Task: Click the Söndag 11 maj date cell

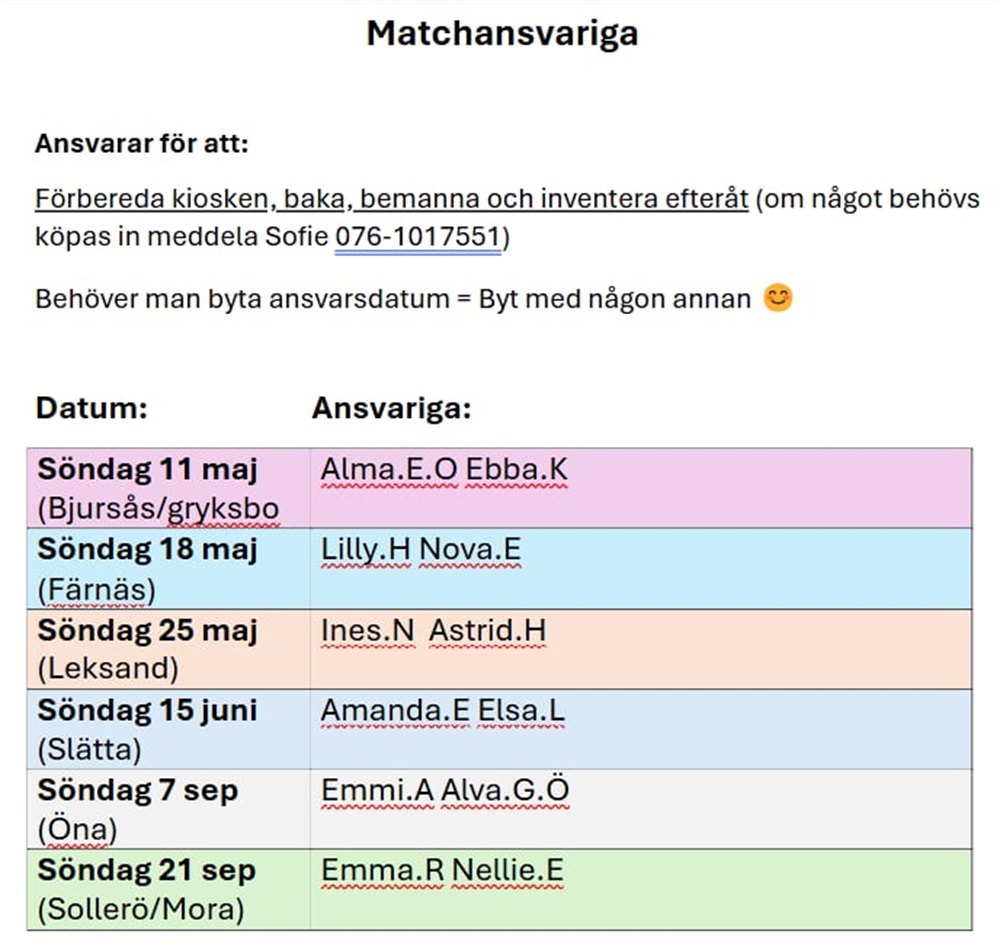Action: click(x=168, y=488)
